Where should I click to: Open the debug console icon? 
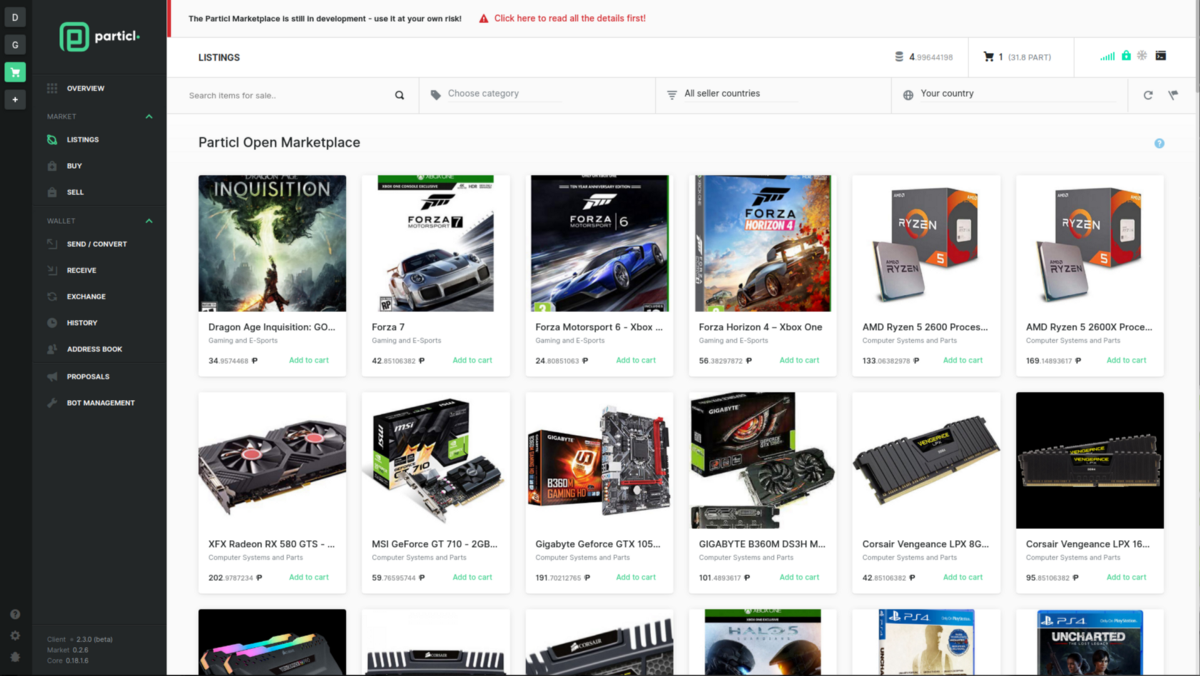pos(1160,56)
